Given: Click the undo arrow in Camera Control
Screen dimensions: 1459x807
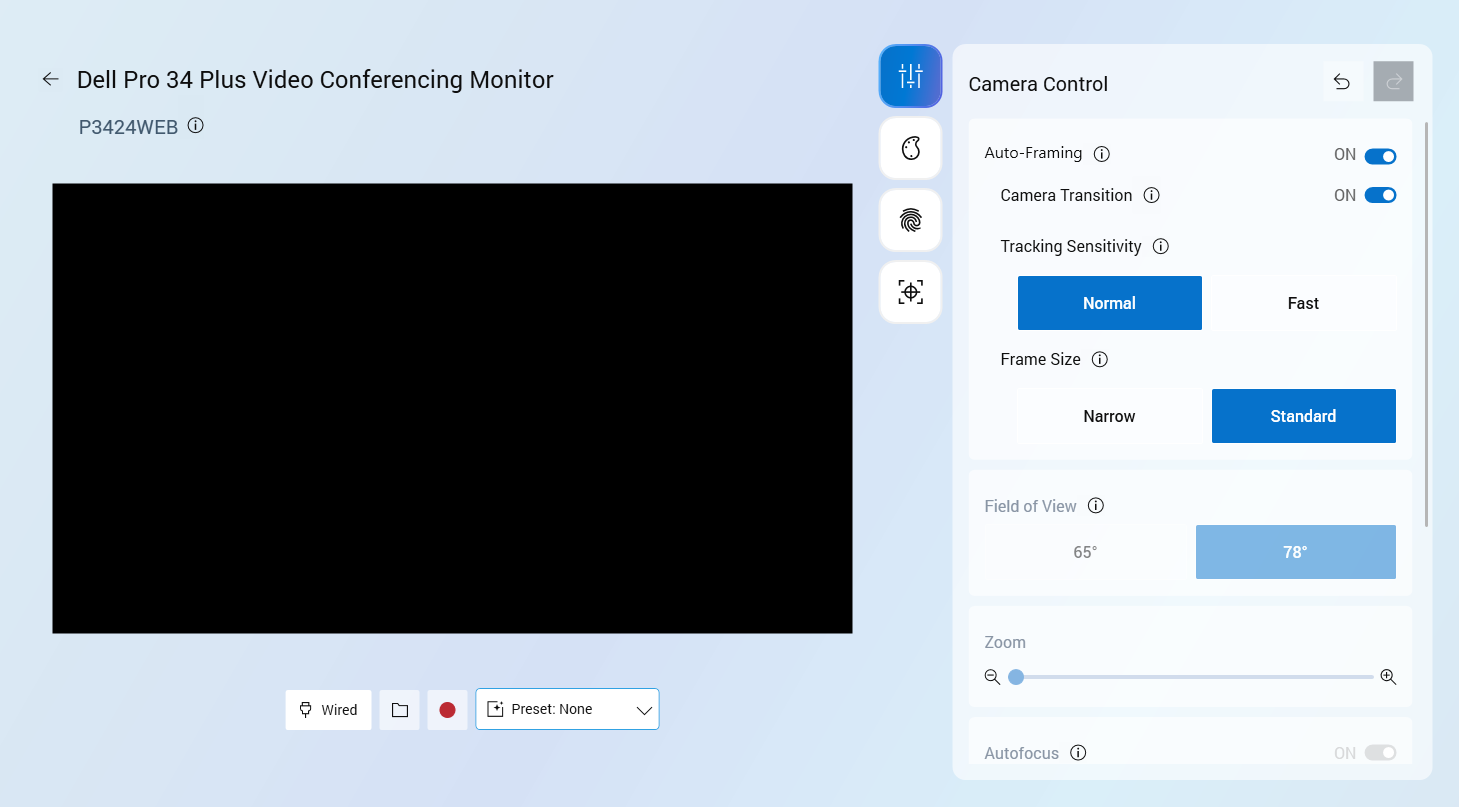Looking at the screenshot, I should [x=1342, y=82].
